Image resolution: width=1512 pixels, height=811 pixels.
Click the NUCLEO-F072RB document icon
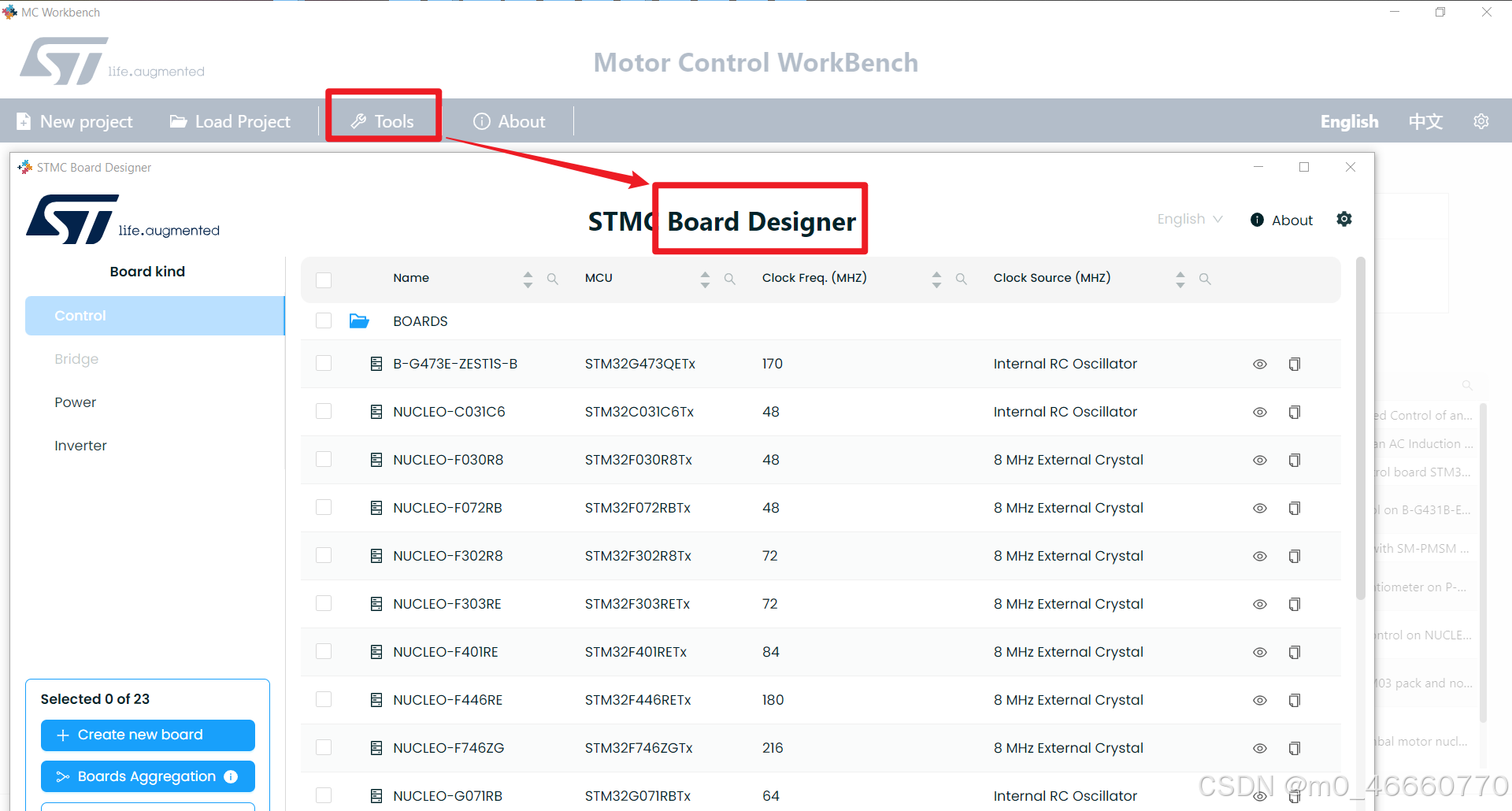[x=376, y=508]
